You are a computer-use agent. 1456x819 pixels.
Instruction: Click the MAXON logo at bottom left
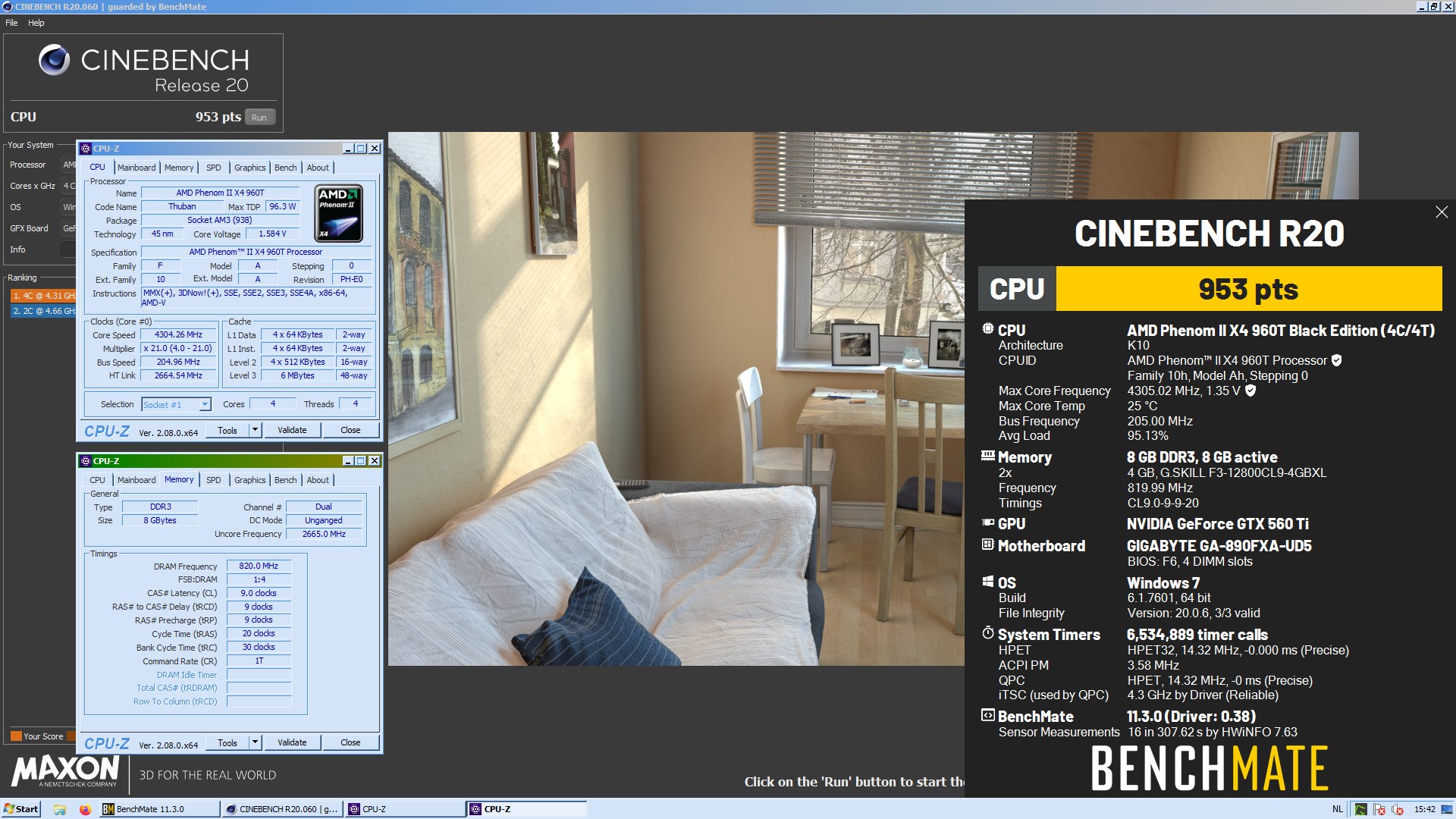pyautogui.click(x=65, y=771)
